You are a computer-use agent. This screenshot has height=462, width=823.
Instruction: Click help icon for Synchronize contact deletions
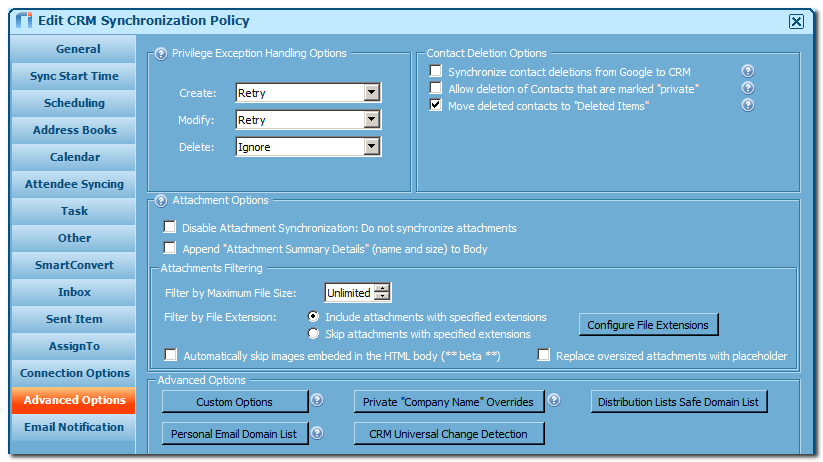pyautogui.click(x=748, y=71)
